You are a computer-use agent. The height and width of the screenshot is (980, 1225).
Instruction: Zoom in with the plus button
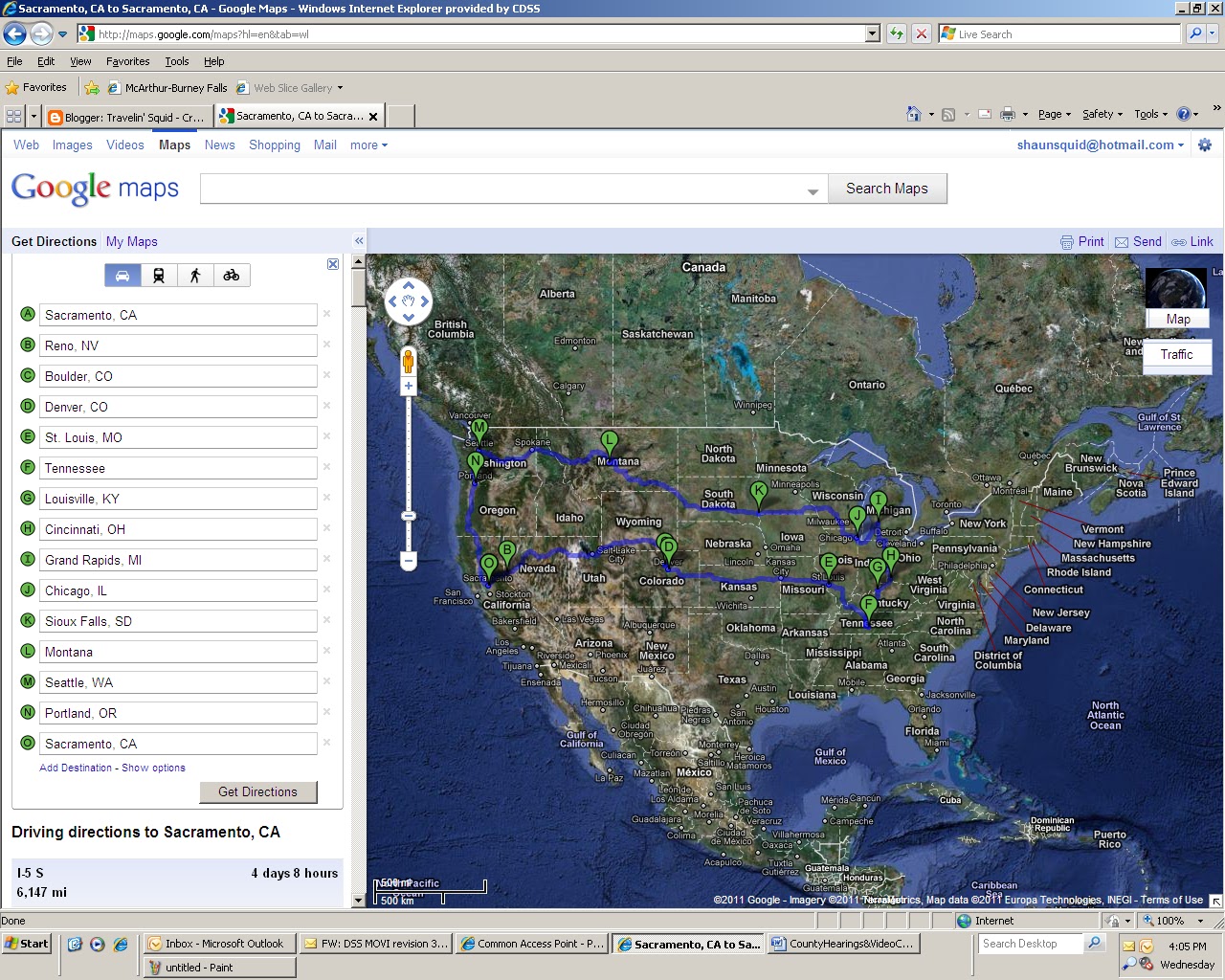click(409, 387)
